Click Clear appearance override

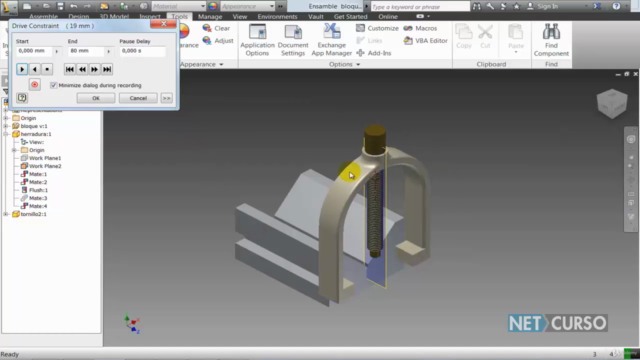216,28
